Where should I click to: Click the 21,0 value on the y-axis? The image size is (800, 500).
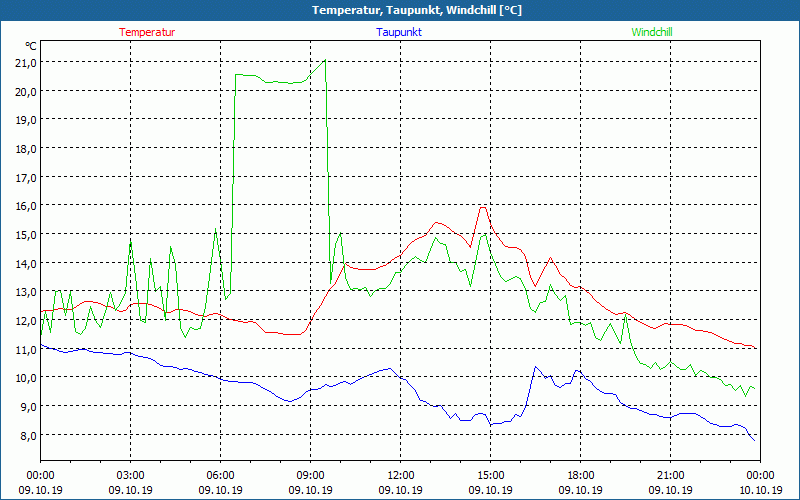pyautogui.click(x=24, y=62)
